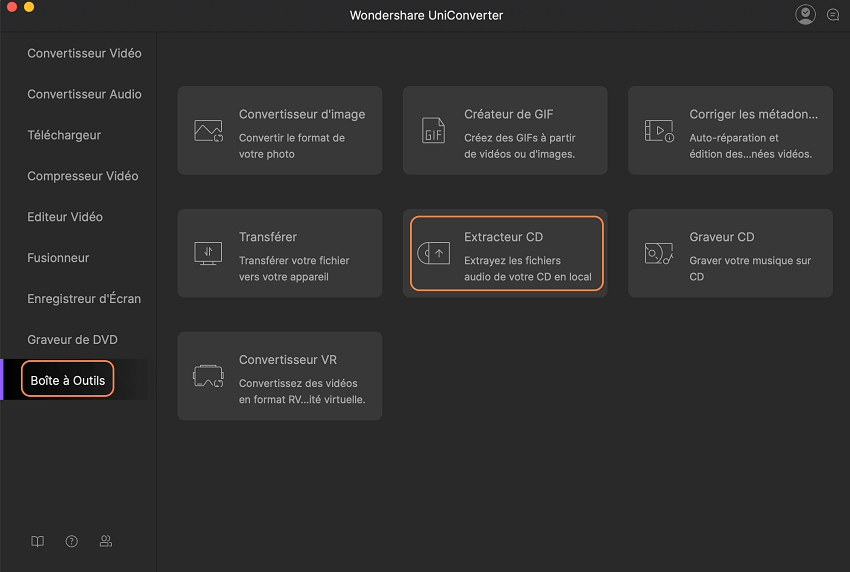The height and width of the screenshot is (572, 850).
Task: Click the Créateur de GIF icon
Action: pos(433,131)
